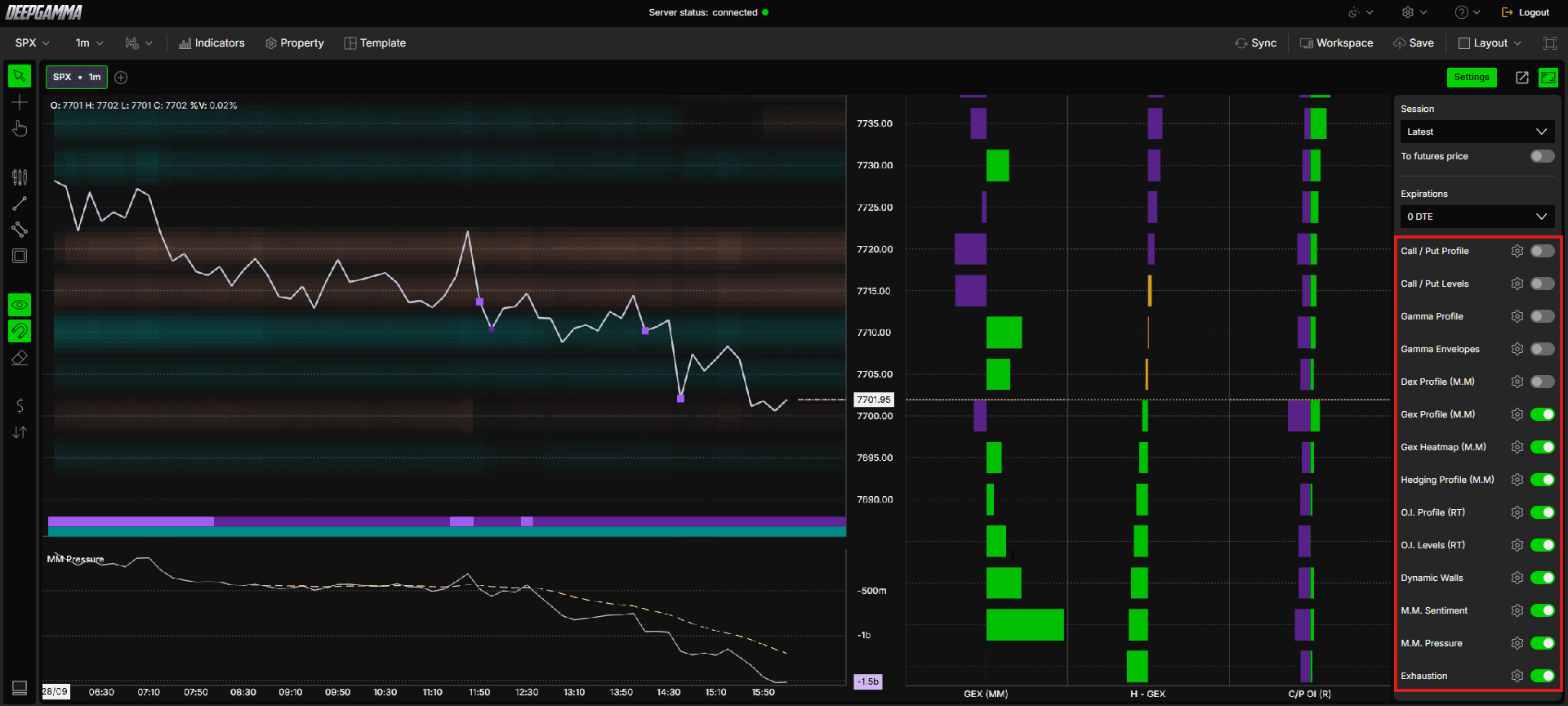Select the hand pan tool
1568x706 pixels.
coord(20,129)
